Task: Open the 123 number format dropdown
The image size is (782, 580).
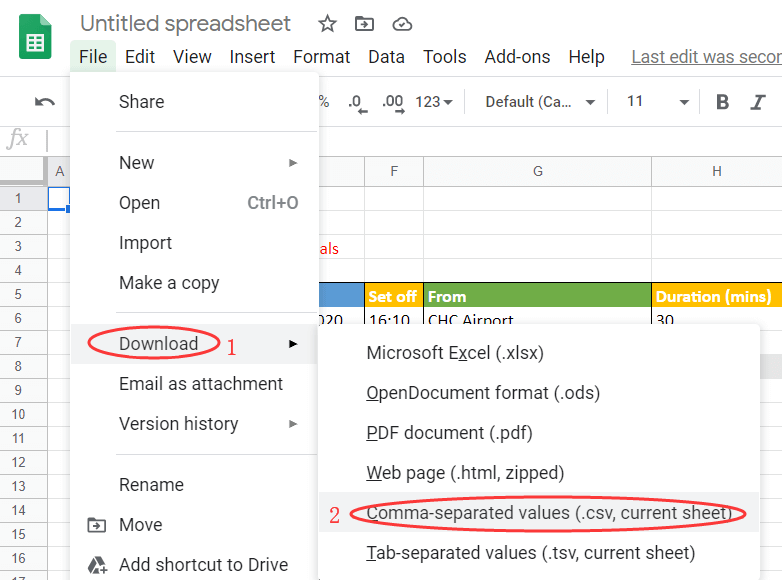Action: tap(434, 102)
